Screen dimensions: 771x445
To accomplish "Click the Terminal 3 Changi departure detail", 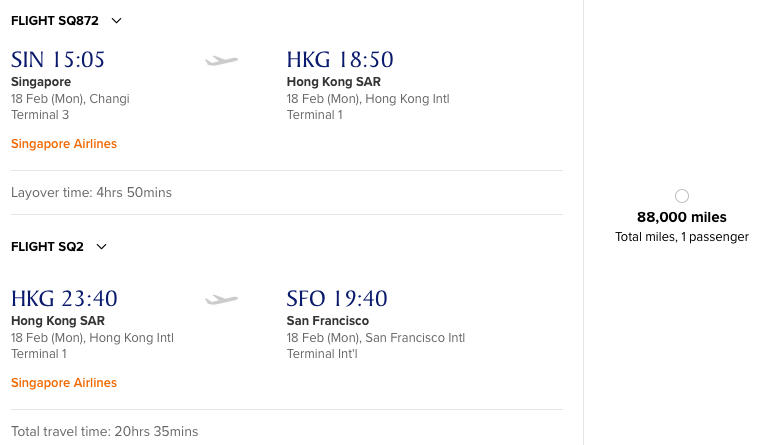I will 39,115.
